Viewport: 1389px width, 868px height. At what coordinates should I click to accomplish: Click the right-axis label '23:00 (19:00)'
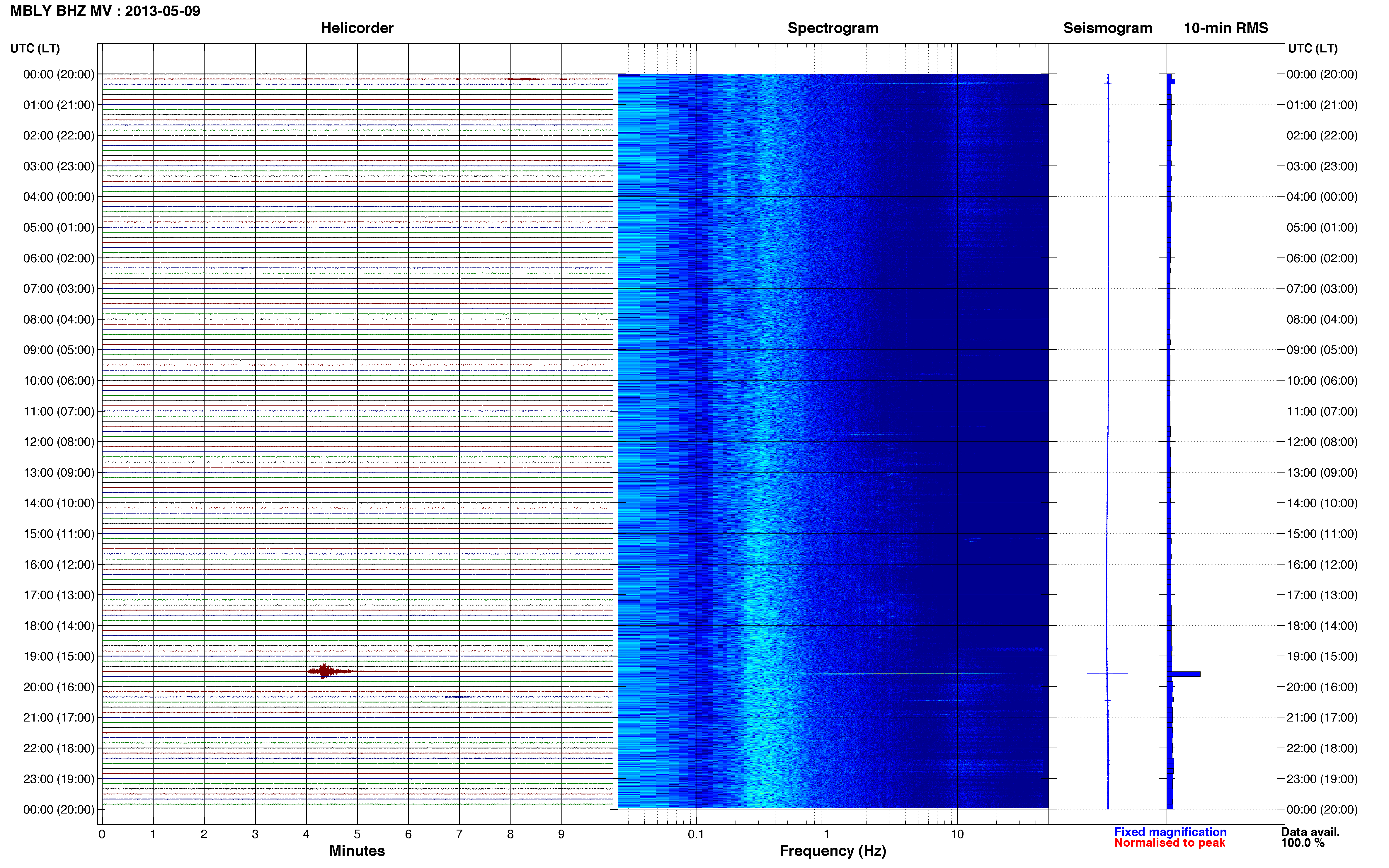point(1322,779)
